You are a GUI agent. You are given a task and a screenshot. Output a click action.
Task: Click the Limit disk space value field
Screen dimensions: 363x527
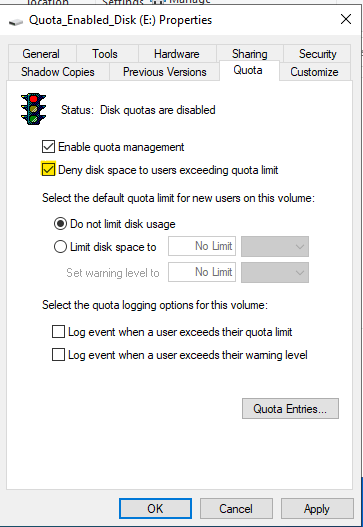click(202, 246)
